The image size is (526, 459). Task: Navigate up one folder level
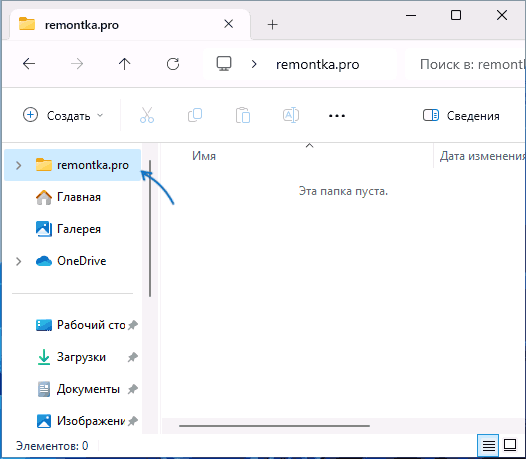point(124,64)
